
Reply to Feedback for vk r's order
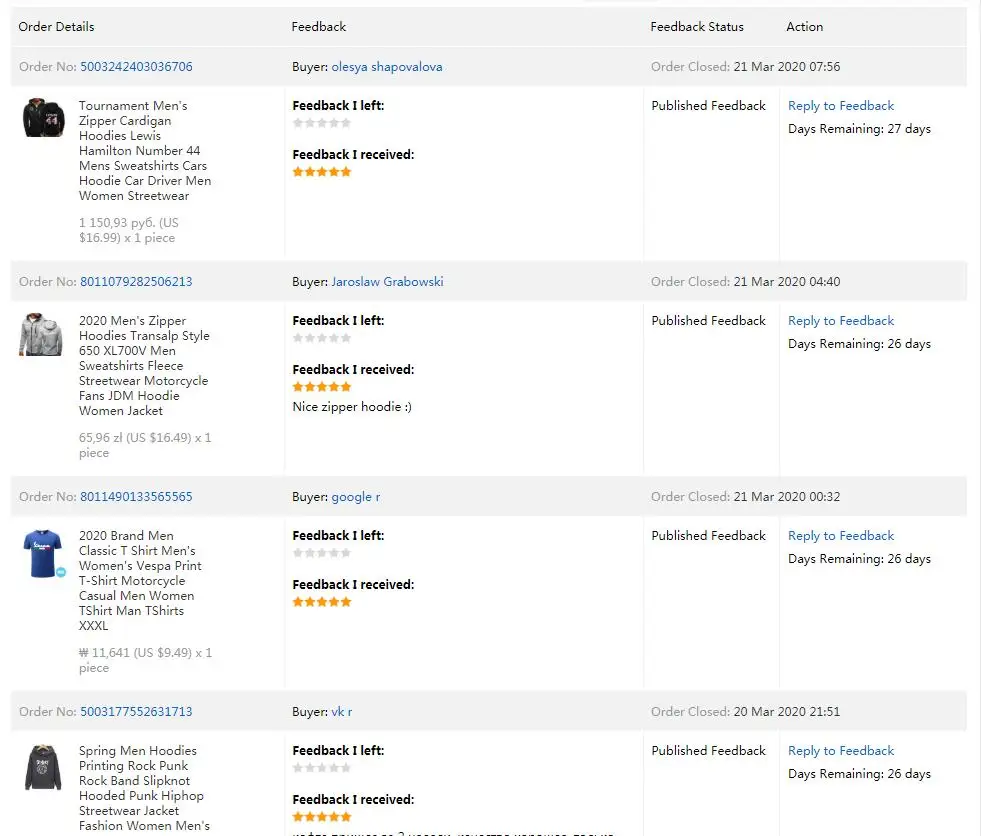click(x=841, y=751)
